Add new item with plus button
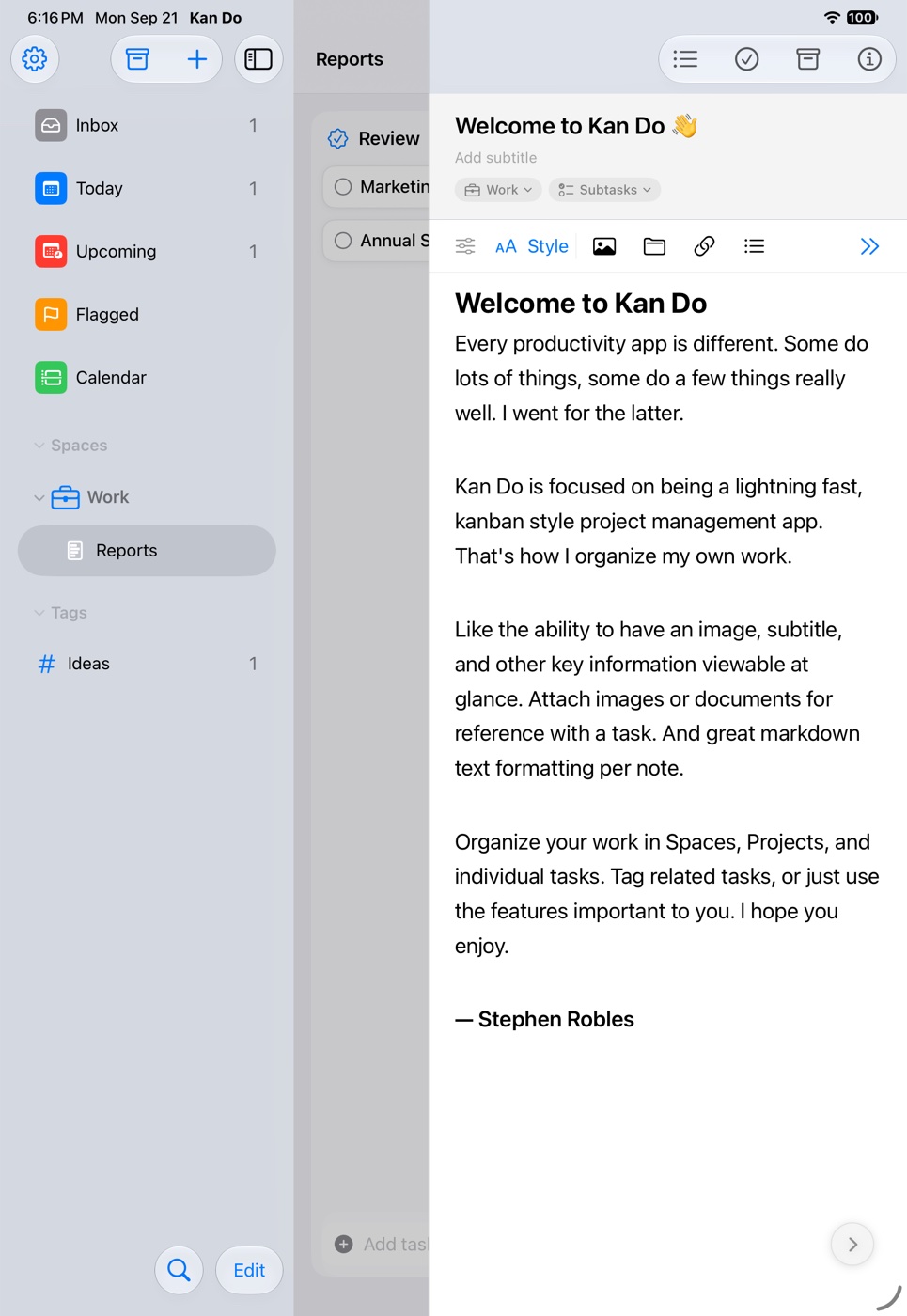 [x=196, y=59]
